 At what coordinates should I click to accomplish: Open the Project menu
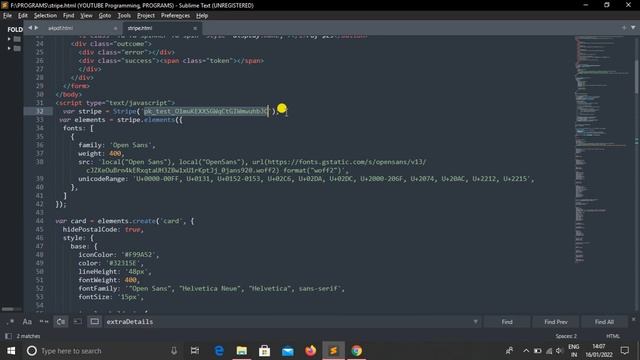click(146, 16)
